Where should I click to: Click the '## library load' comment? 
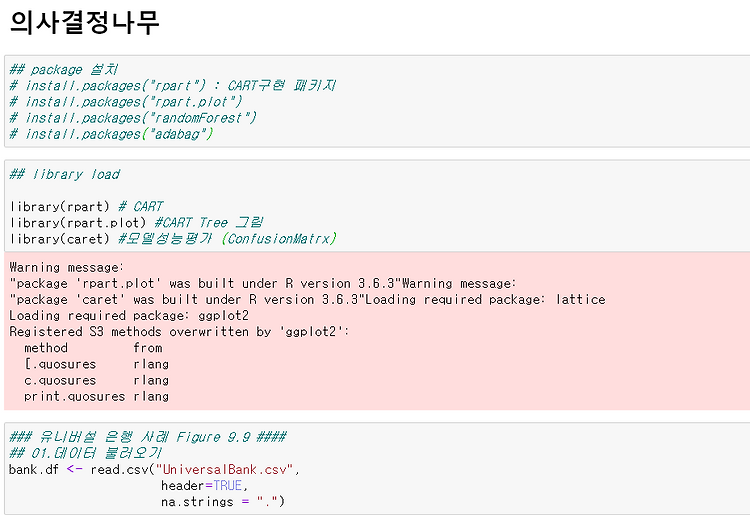click(65, 175)
